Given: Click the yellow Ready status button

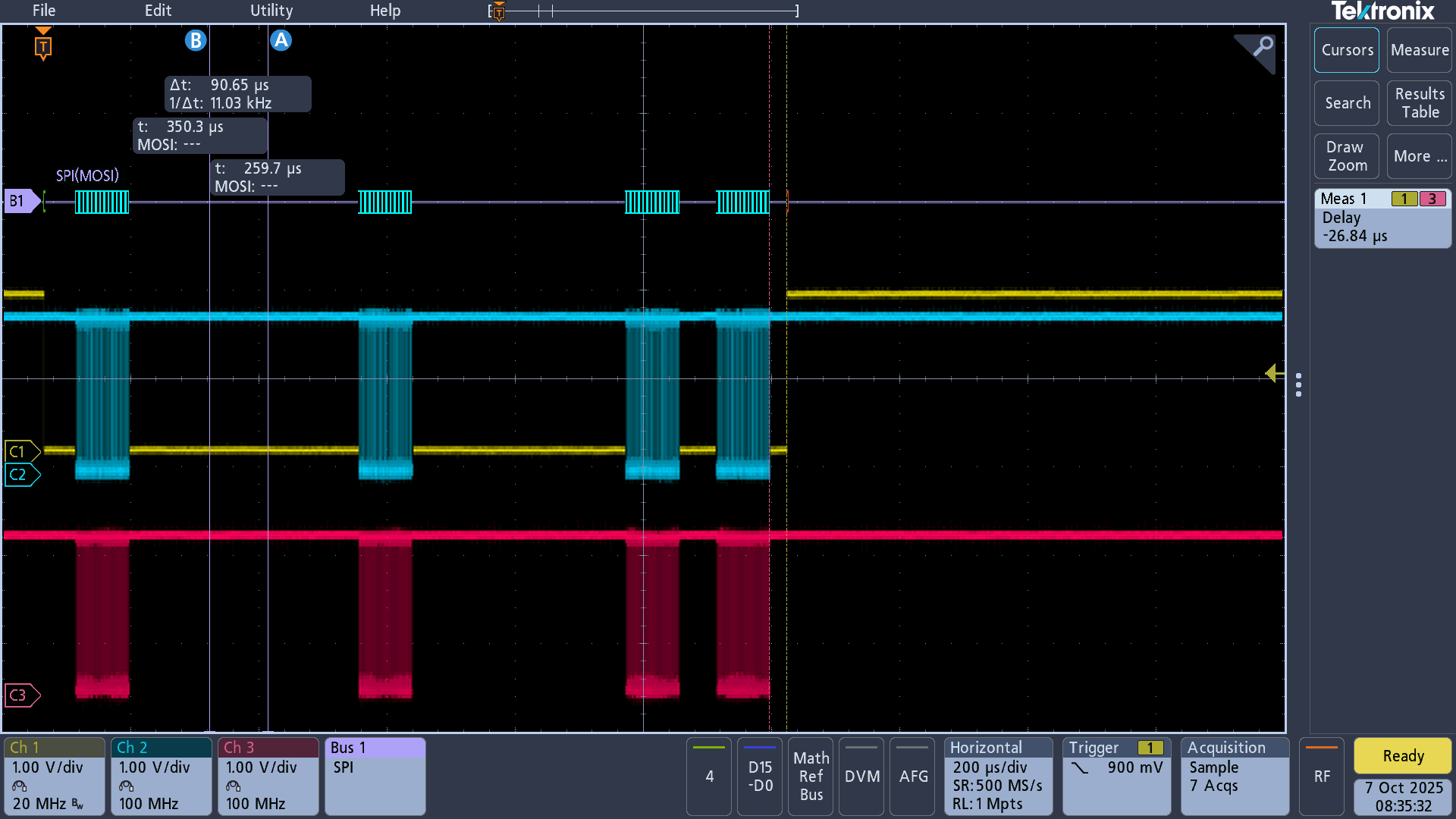Looking at the screenshot, I should pyautogui.click(x=1403, y=756).
